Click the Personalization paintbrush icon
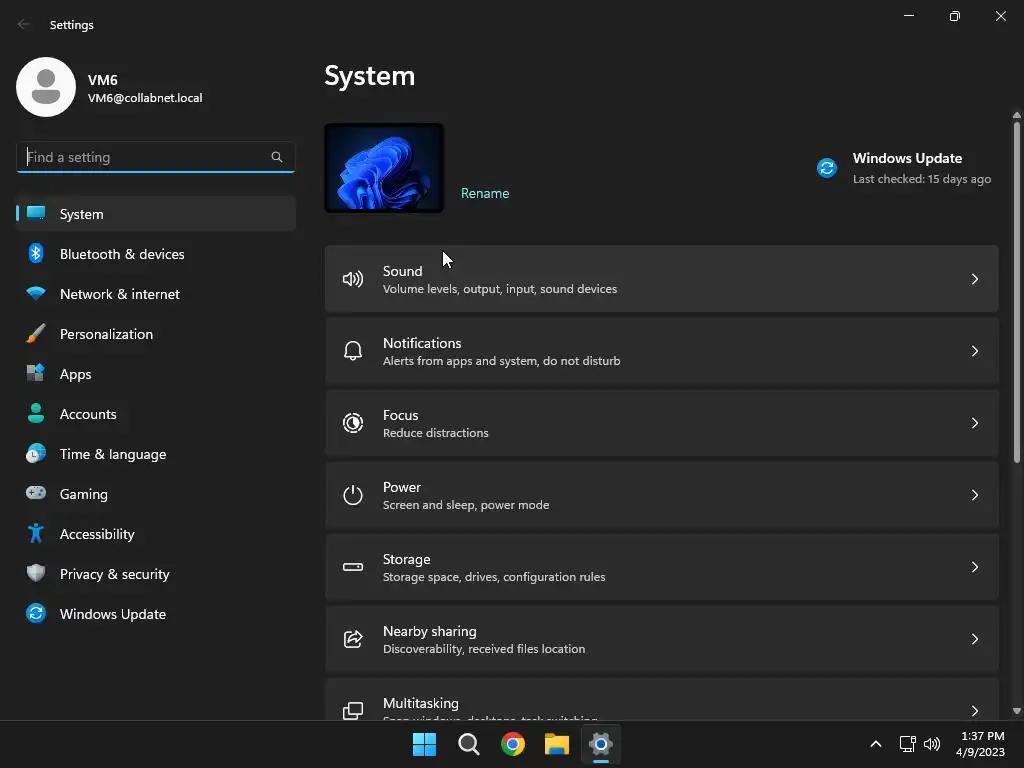Image resolution: width=1024 pixels, height=768 pixels. coord(36,333)
